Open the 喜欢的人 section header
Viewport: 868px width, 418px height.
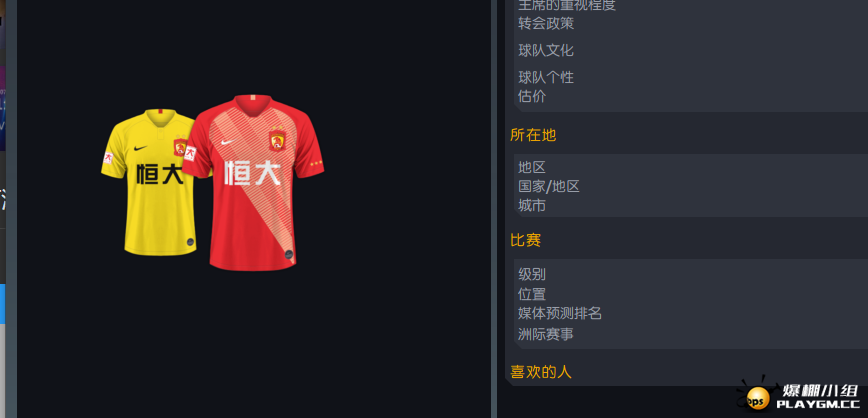(541, 372)
